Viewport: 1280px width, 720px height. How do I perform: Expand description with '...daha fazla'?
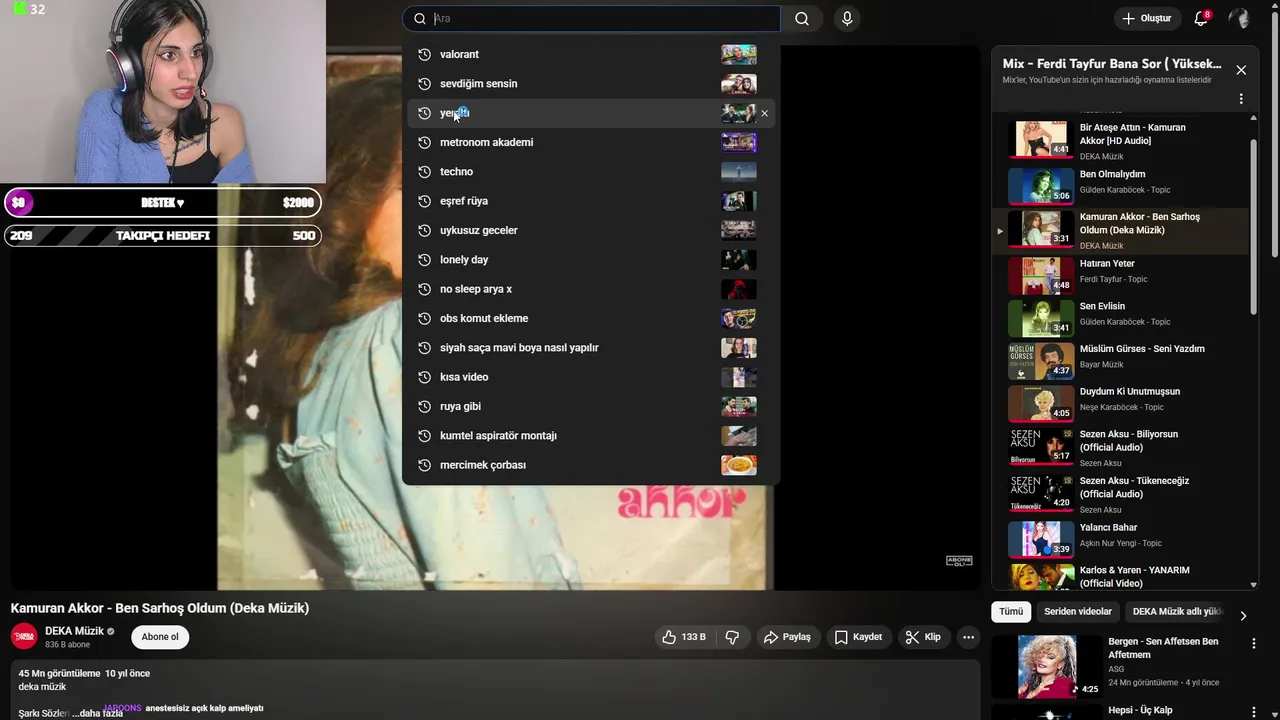98,714
